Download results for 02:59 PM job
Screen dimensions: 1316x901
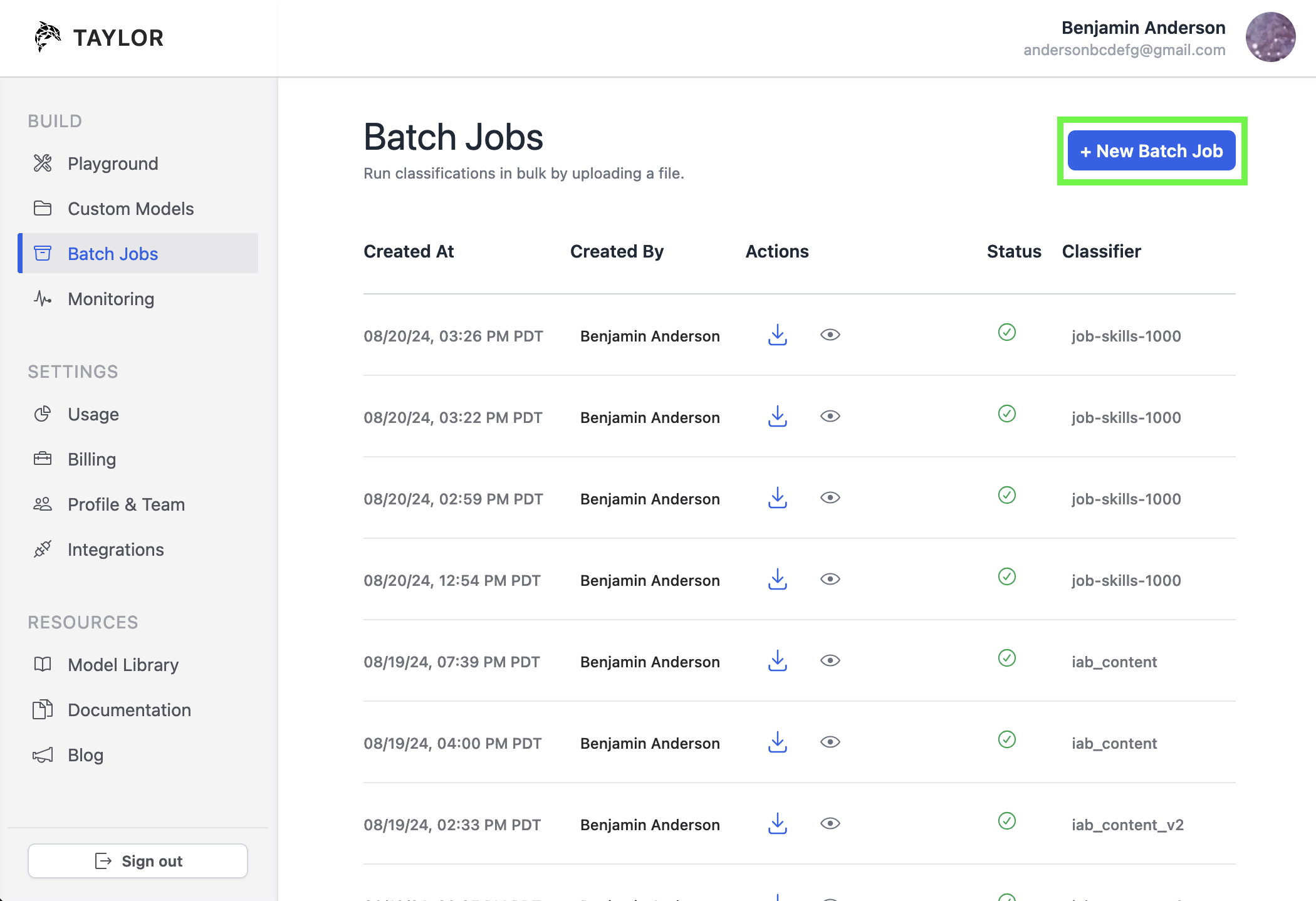pyautogui.click(x=778, y=498)
